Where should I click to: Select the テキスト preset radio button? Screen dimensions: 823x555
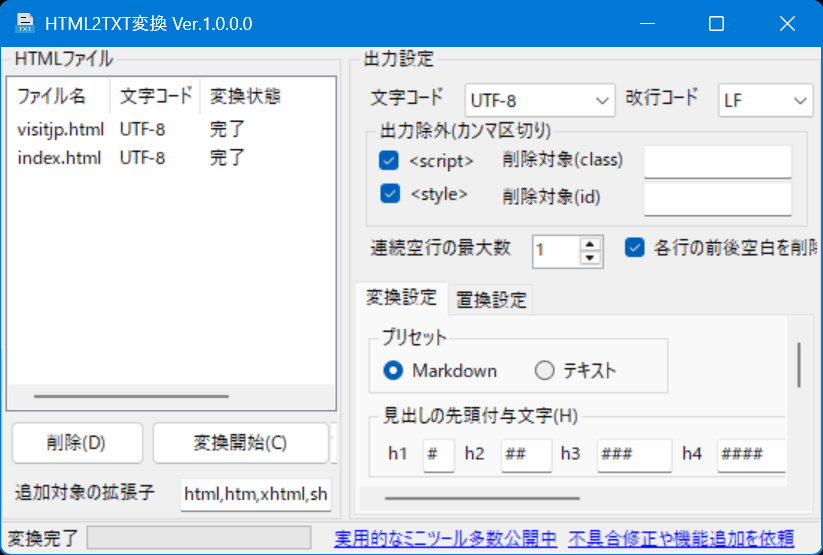[544, 370]
